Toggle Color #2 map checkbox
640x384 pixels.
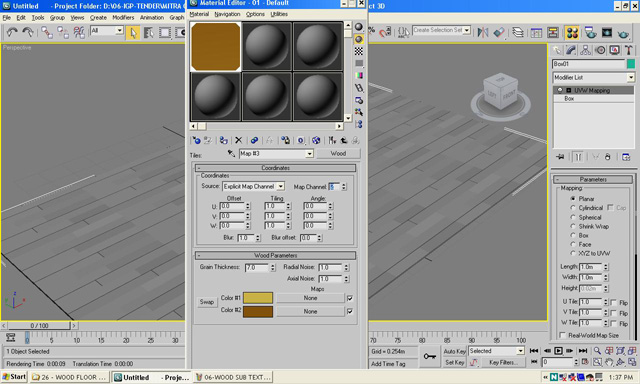(350, 311)
